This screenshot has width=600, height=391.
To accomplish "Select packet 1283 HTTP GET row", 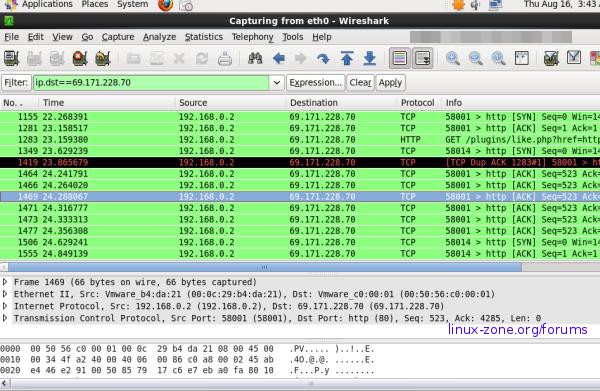I will (x=300, y=139).
